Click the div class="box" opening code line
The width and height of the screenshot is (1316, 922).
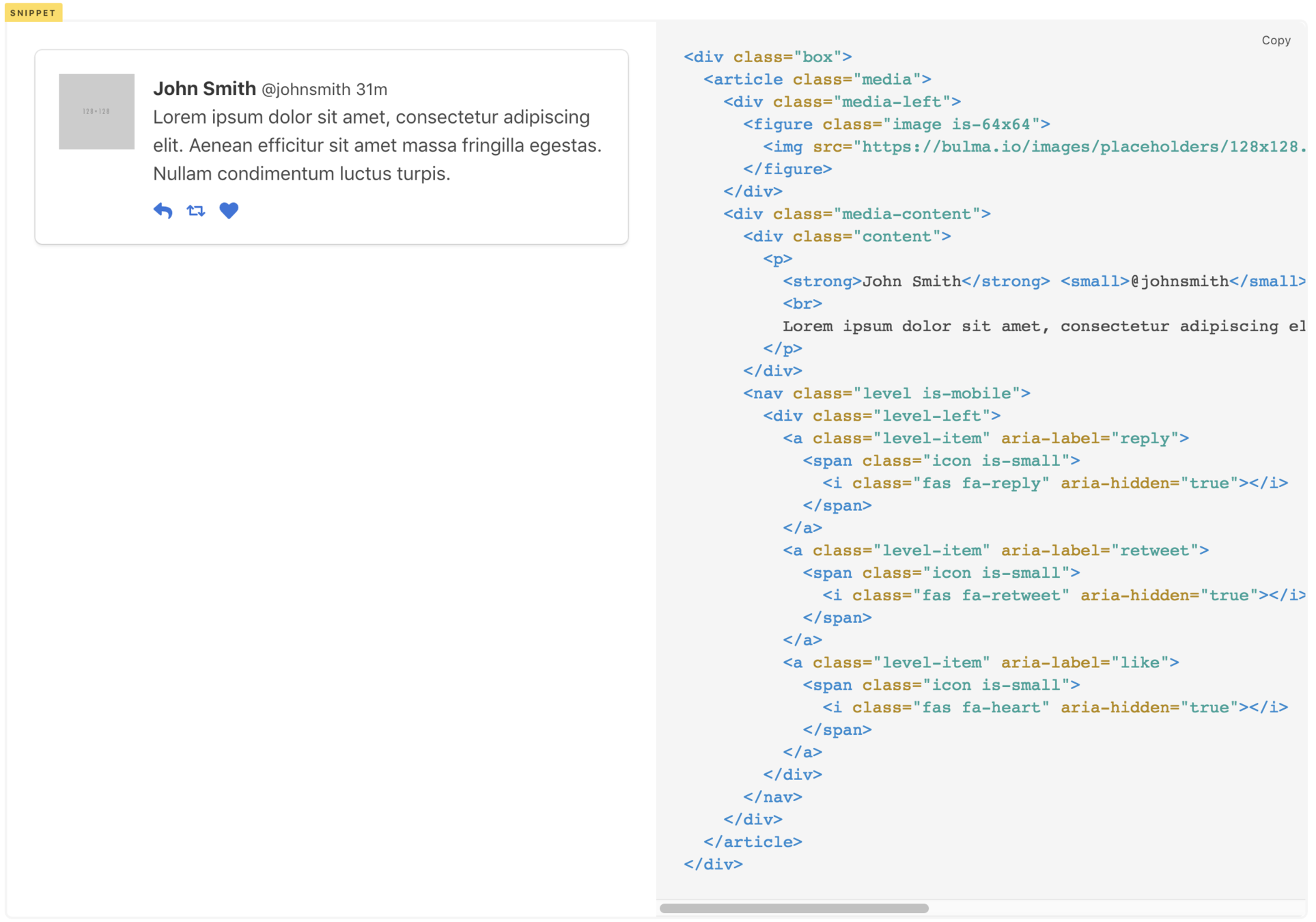click(x=768, y=57)
